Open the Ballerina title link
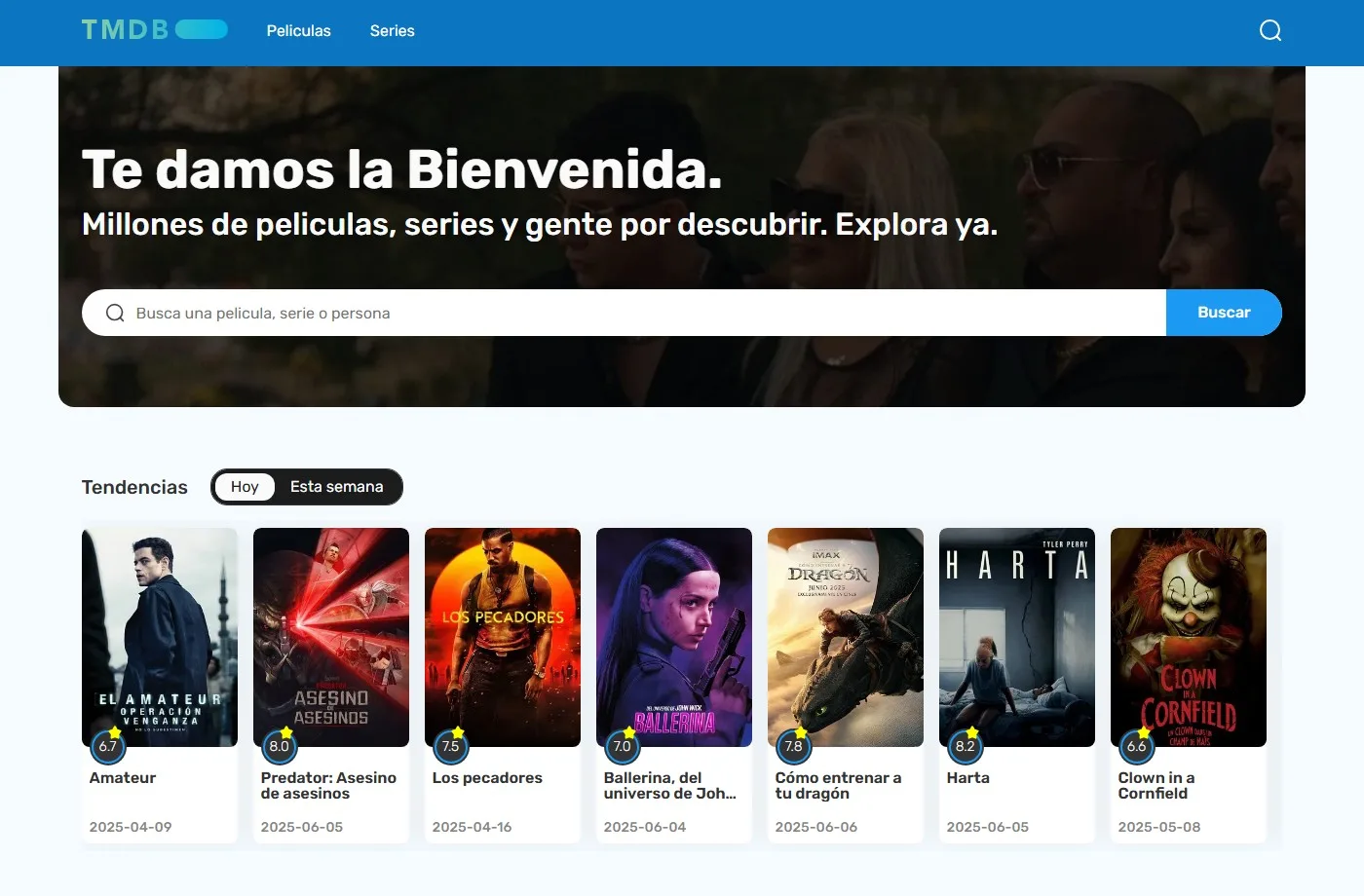 coord(672,785)
